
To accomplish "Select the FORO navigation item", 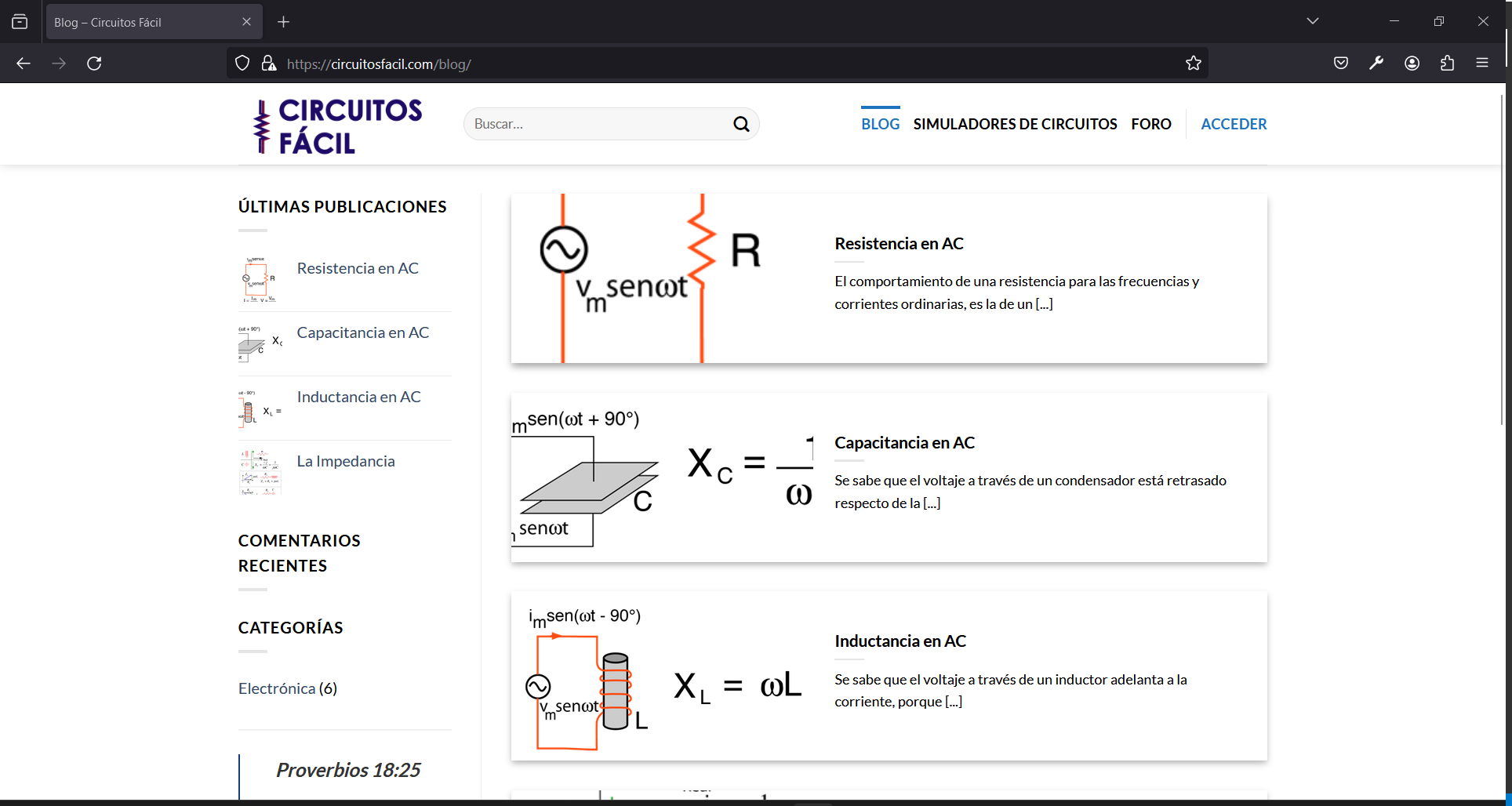I will (x=1151, y=124).
